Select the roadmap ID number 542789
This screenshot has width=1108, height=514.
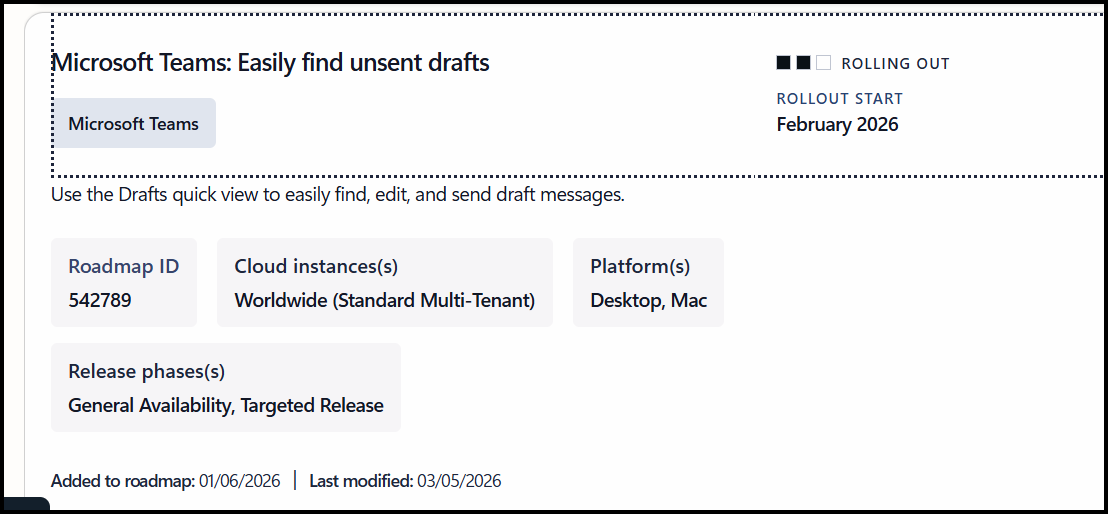(100, 300)
